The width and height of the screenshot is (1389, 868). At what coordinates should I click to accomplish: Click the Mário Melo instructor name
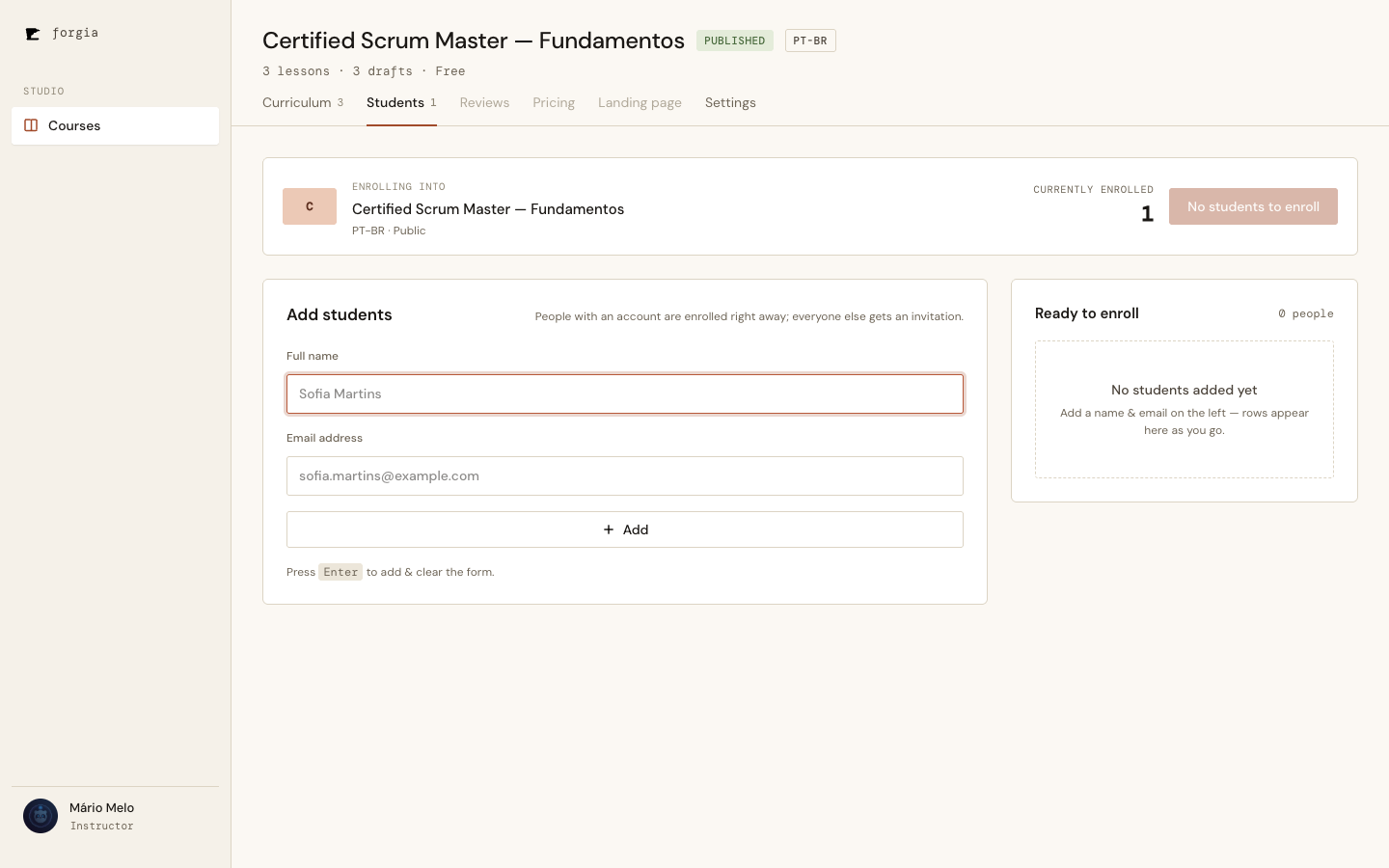point(101,808)
